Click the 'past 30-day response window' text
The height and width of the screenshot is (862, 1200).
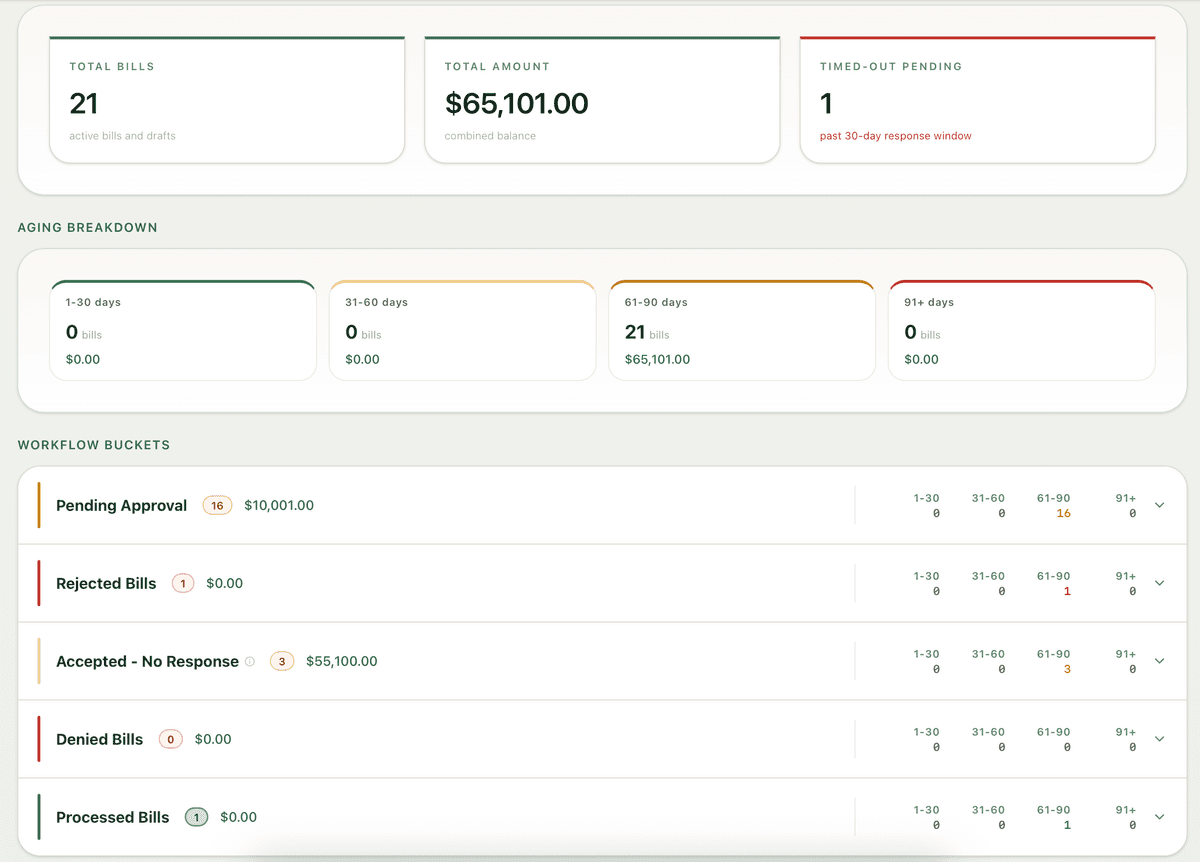tap(896, 136)
